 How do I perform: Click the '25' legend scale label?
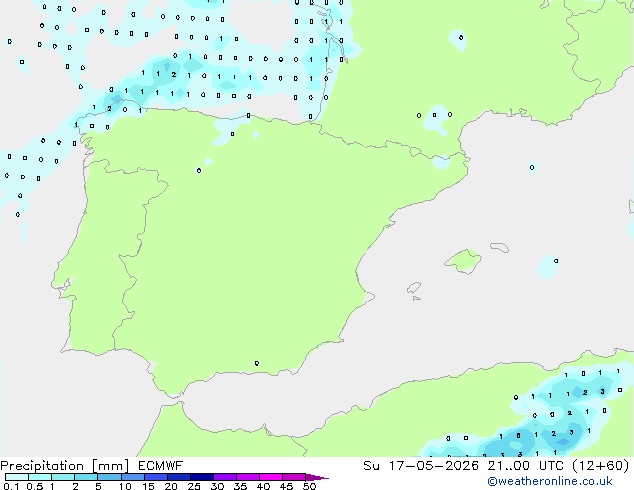pyautogui.click(x=194, y=486)
